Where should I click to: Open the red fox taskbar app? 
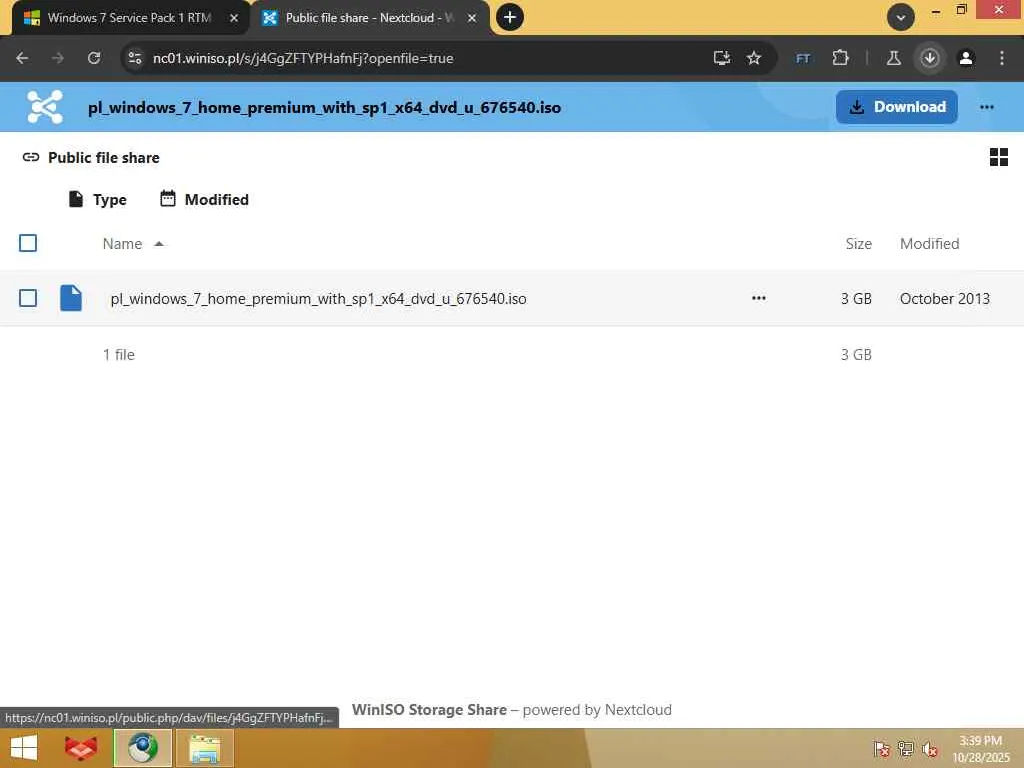(81, 748)
